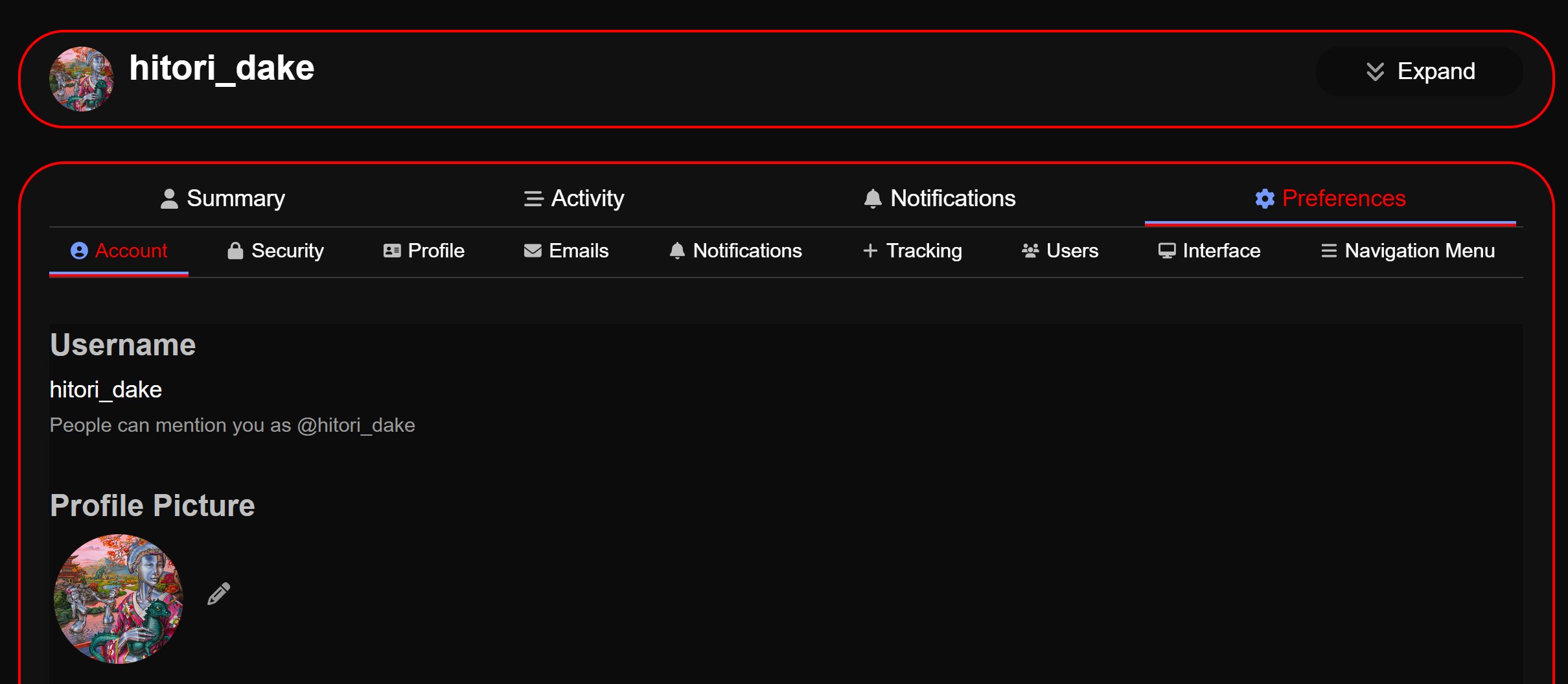Click the hitori_dake heading in the header
The width and height of the screenshot is (1568, 684).
222,69
